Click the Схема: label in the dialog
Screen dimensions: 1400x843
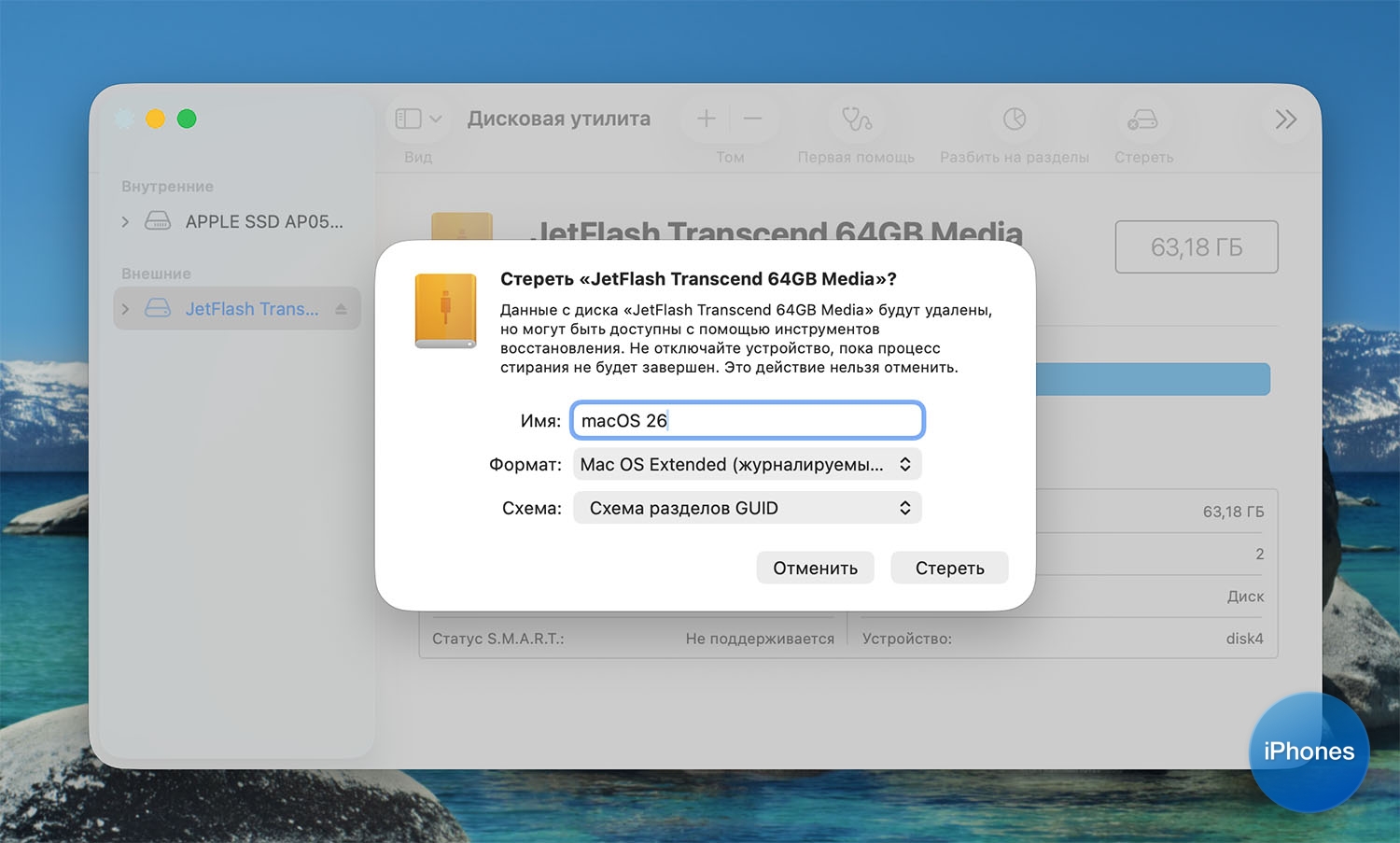click(532, 508)
